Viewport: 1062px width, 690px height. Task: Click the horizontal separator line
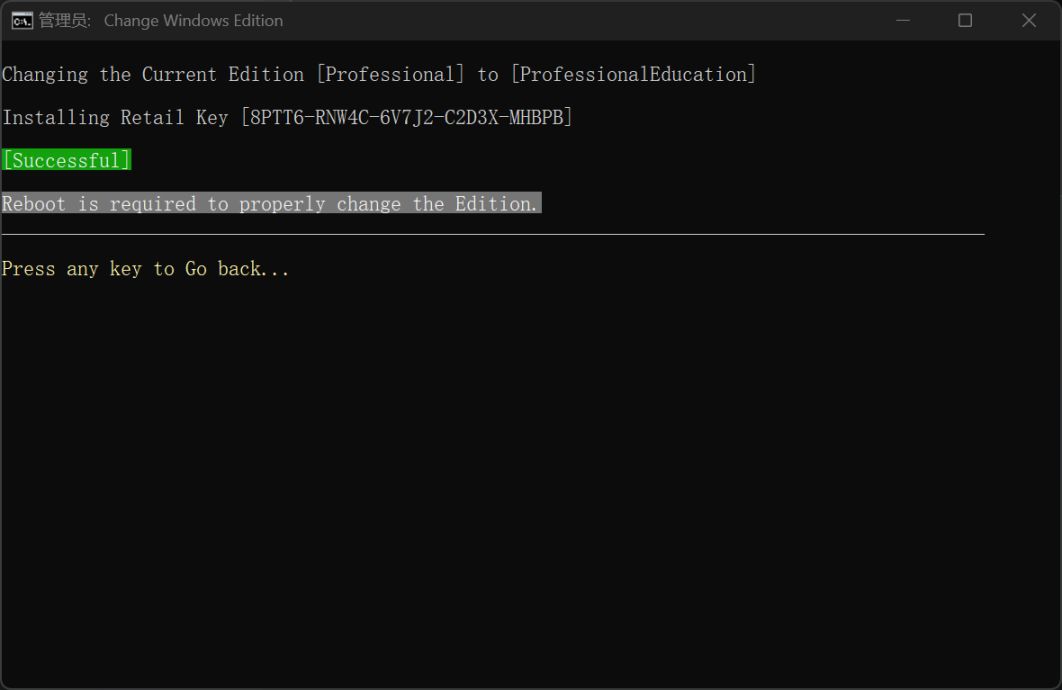(x=492, y=235)
